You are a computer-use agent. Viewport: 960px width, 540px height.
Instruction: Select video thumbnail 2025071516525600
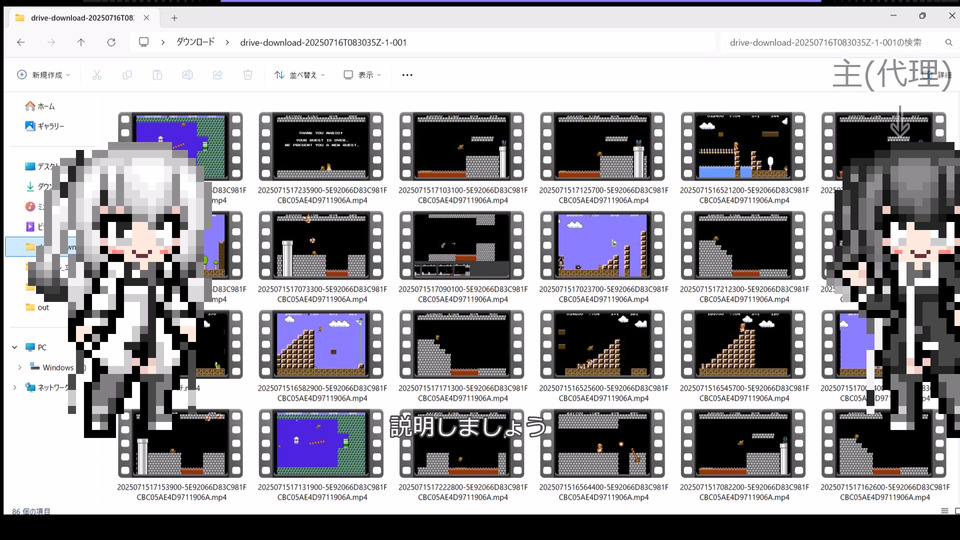[x=603, y=345]
